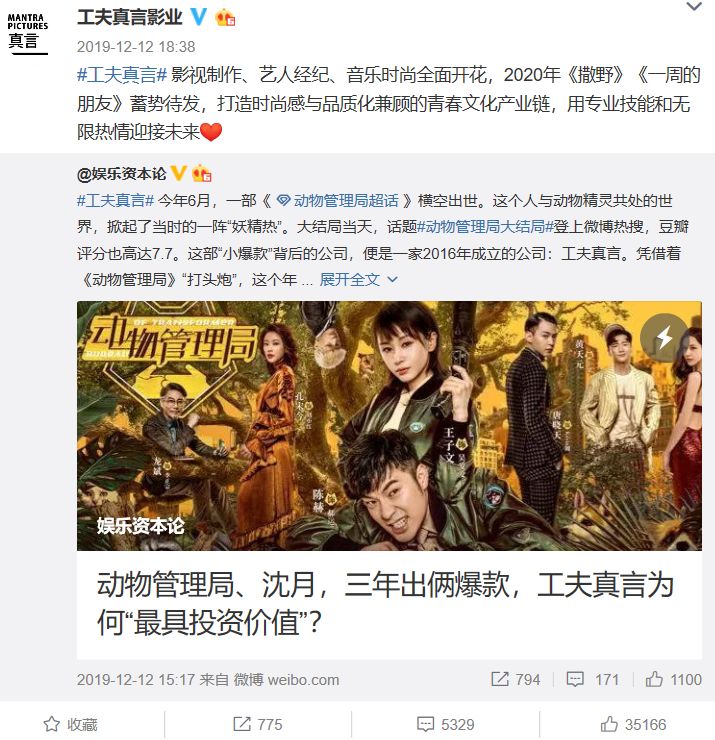Screen dimensions: 715x740
Task: Click the lightning bolt icon on image
Action: click(x=665, y=337)
